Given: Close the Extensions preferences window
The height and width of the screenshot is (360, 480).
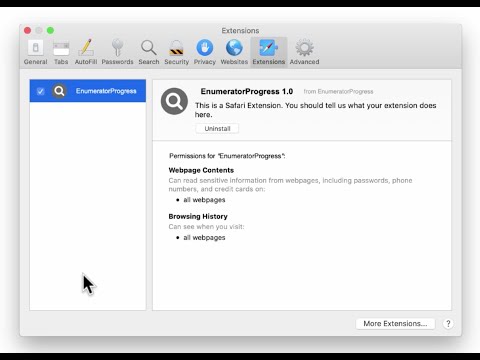Looking at the screenshot, I should [28, 31].
